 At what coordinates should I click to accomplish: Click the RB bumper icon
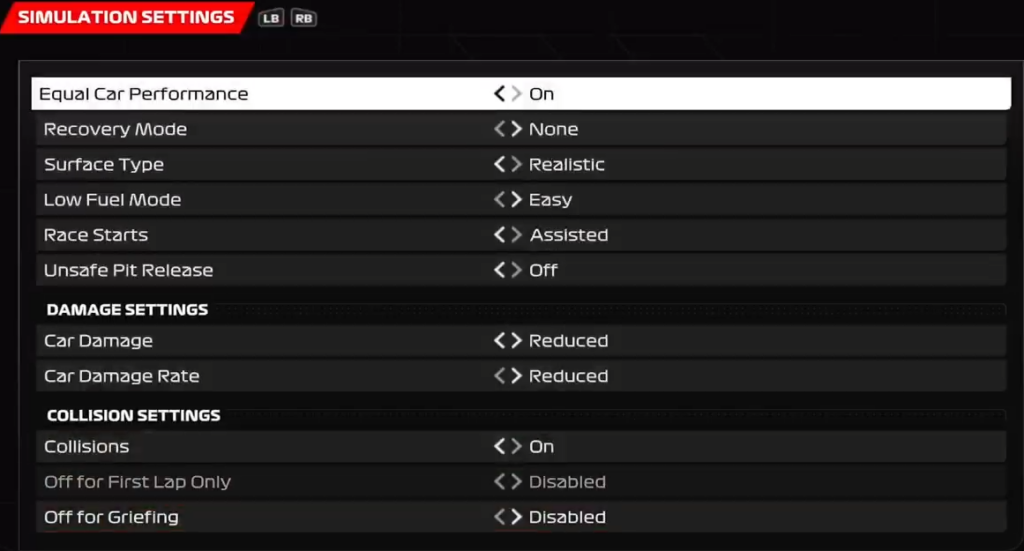pyautogui.click(x=304, y=18)
